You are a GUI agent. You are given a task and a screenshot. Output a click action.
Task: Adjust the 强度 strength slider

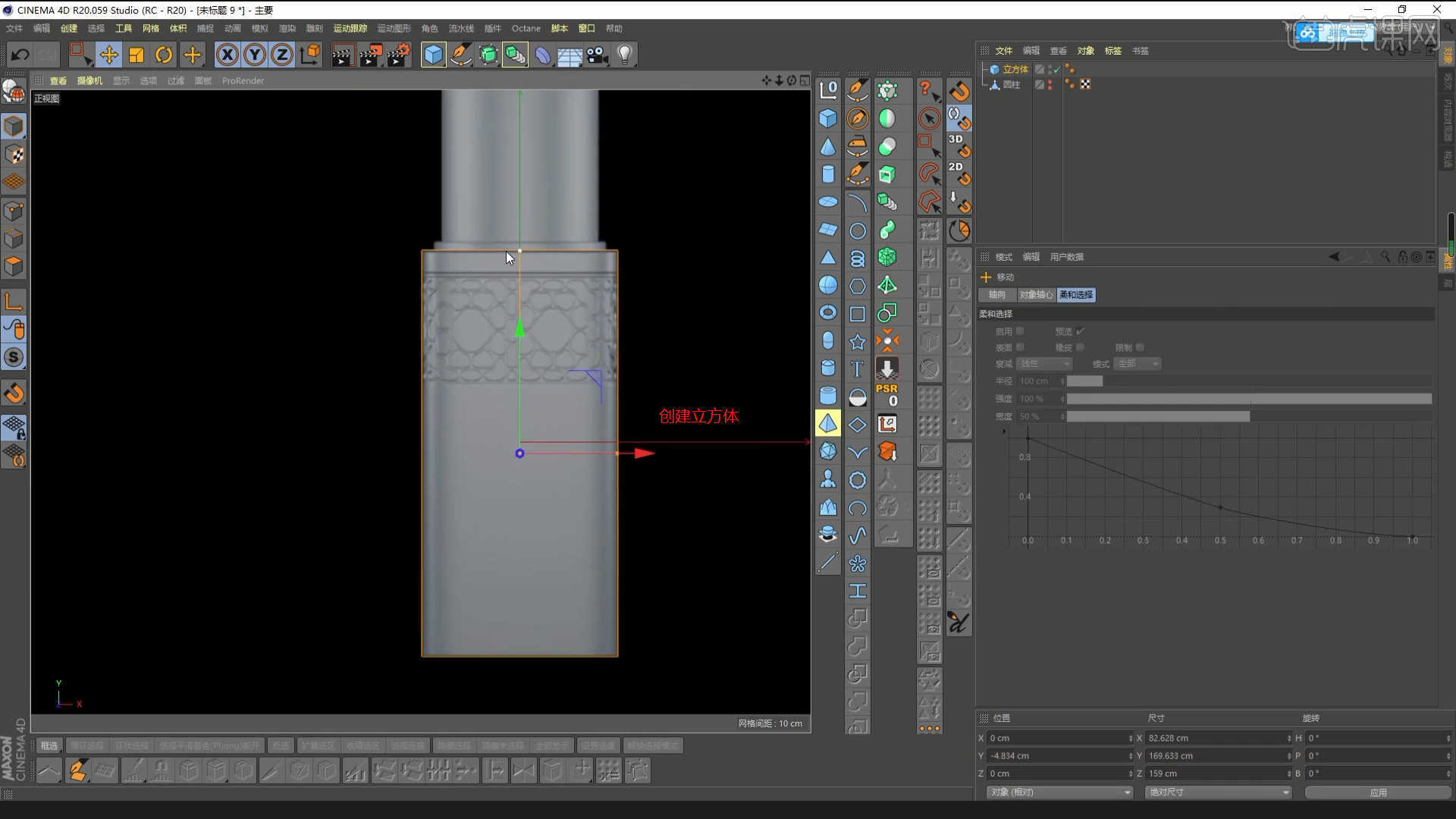[x=1249, y=398]
